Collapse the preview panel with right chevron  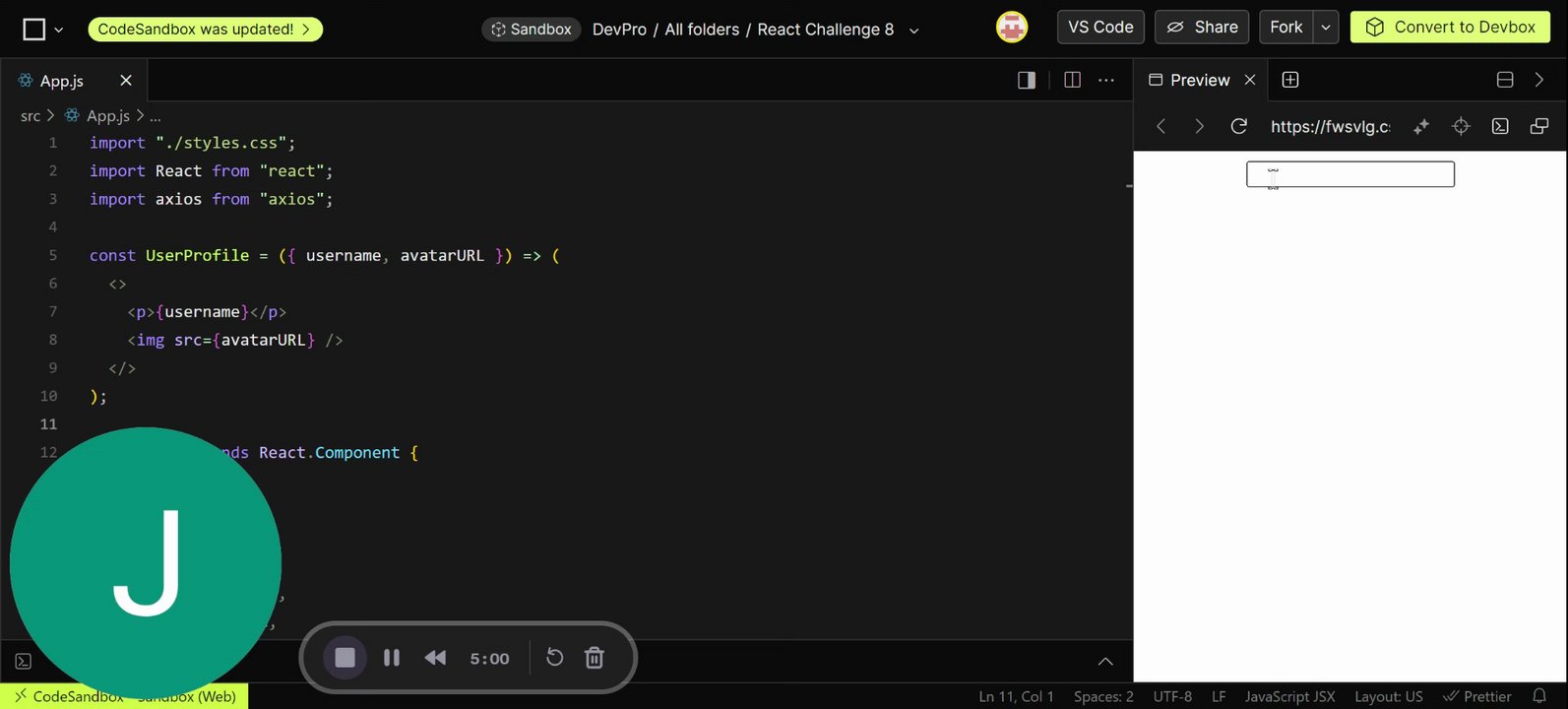tap(1539, 80)
